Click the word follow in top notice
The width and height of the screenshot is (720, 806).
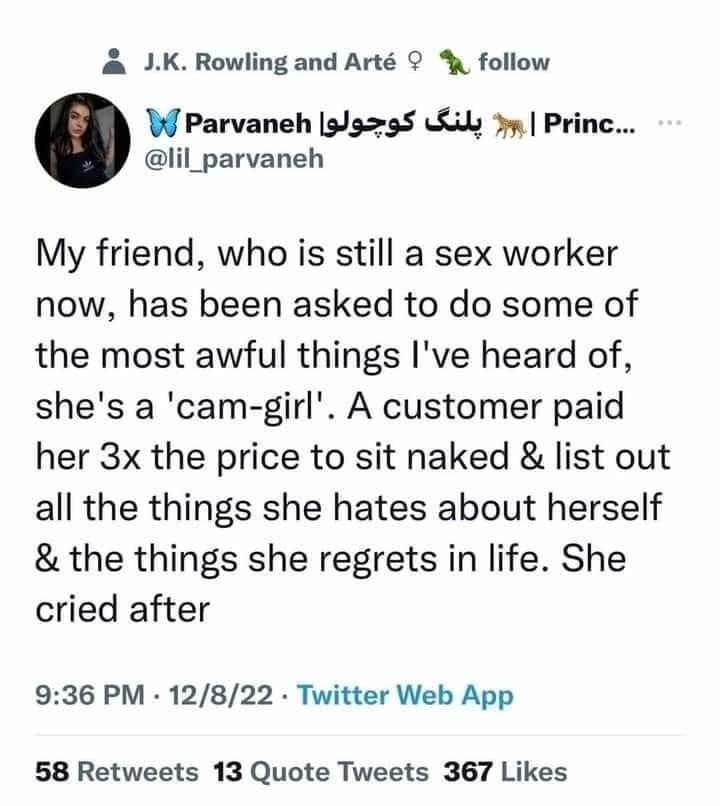click(x=513, y=62)
